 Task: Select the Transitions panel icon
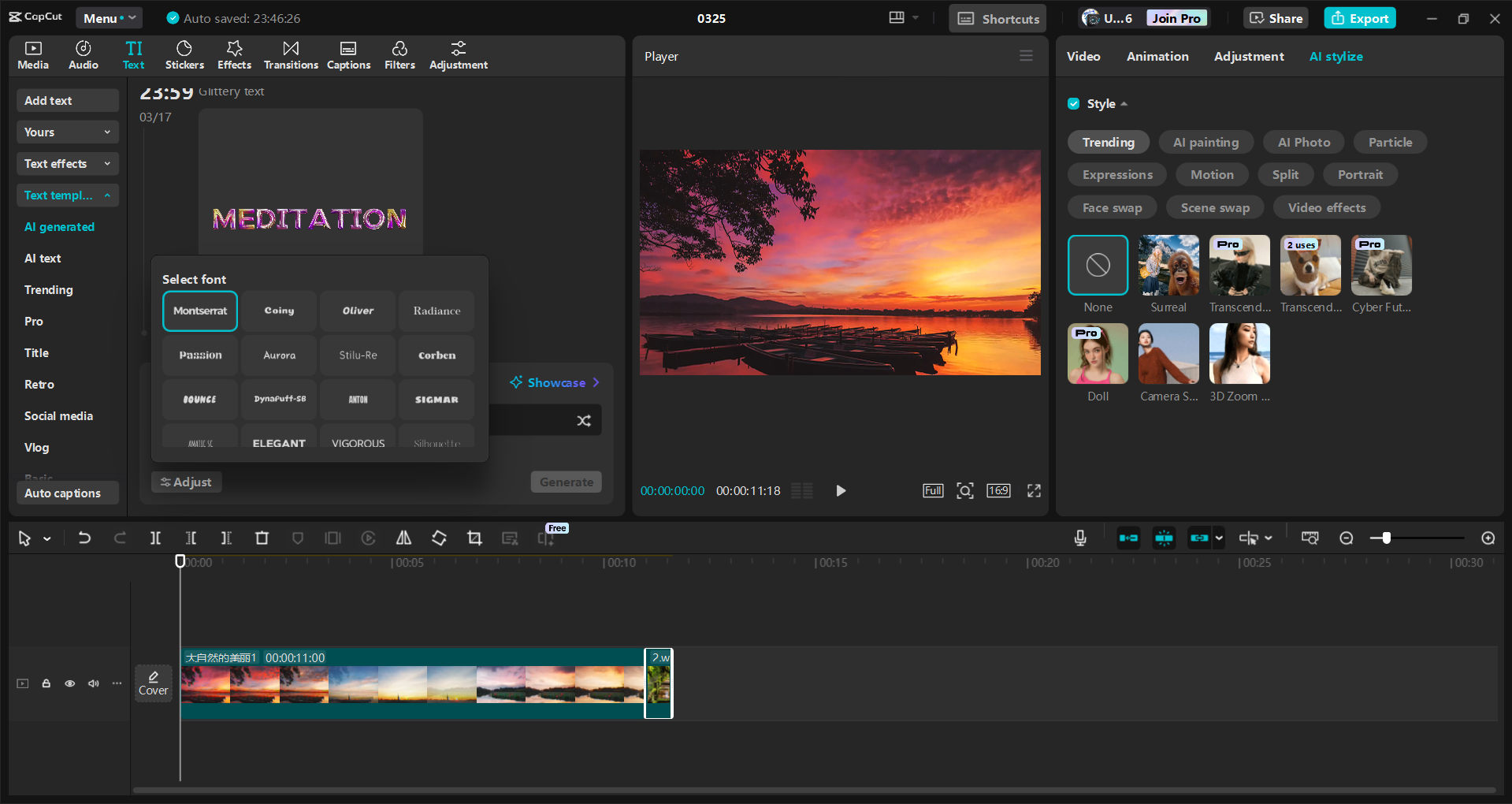pos(290,54)
